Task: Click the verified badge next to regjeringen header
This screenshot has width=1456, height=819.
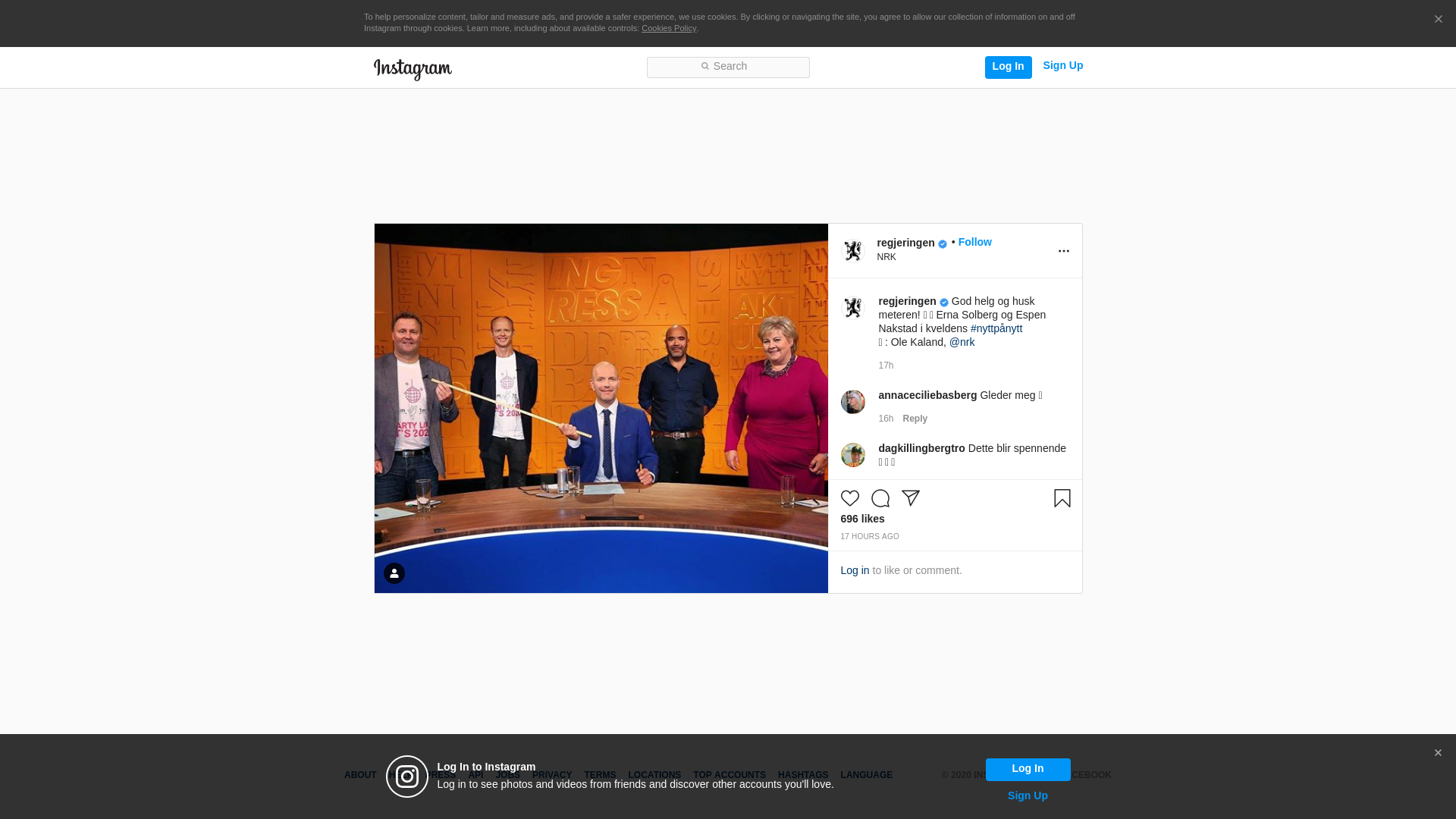Action: tap(943, 244)
